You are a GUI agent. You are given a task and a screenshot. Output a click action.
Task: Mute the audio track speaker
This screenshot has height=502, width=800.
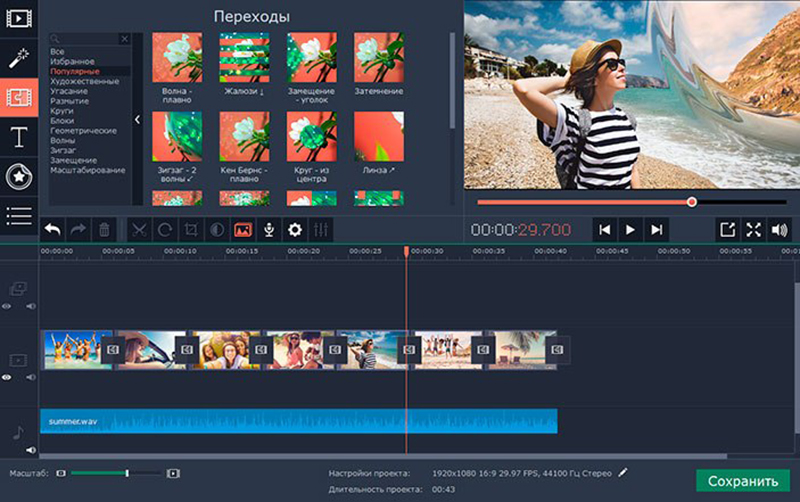tap(31, 450)
